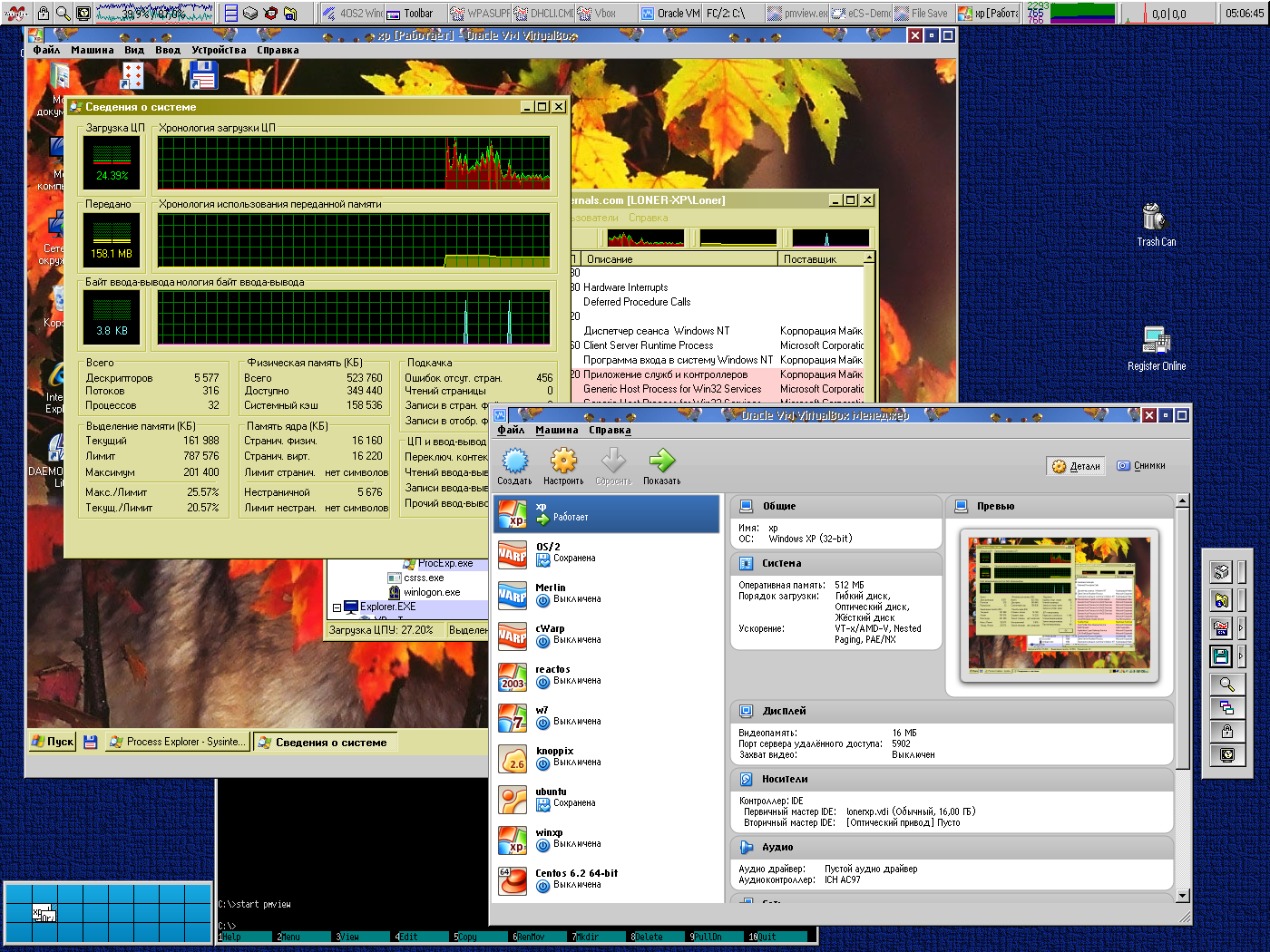The image size is (1270, 952).
Task: Open Вид menu in xp VM window
Action: click(134, 50)
